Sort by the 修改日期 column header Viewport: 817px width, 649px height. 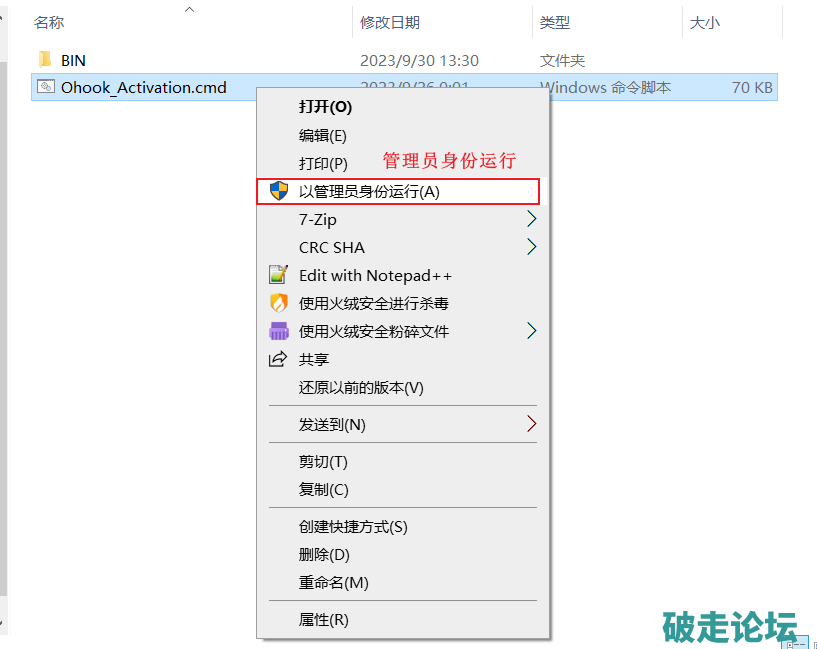[390, 22]
